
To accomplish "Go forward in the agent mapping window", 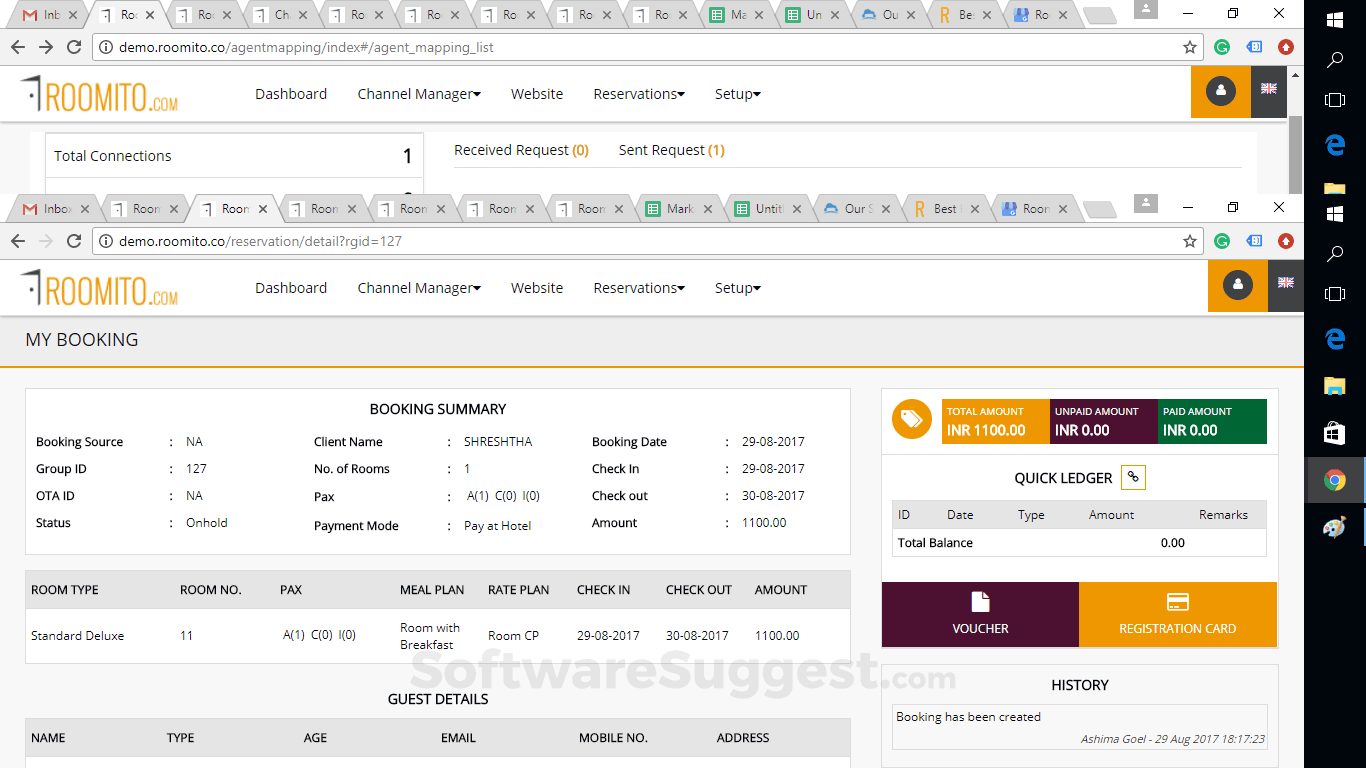I will (x=46, y=47).
